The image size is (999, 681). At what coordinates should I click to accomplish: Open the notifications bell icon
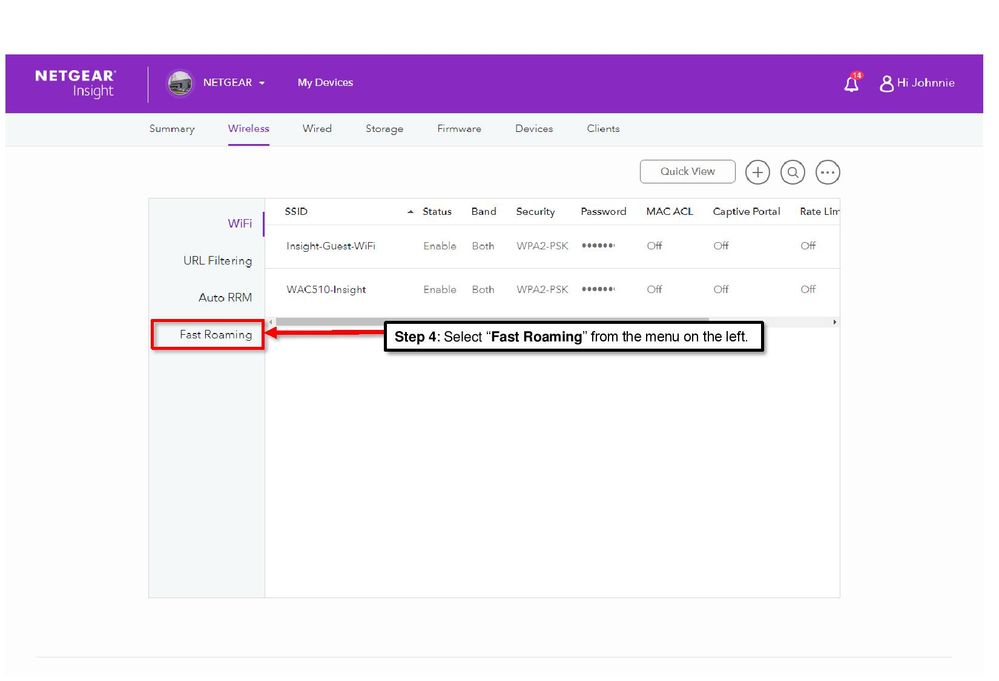pos(852,83)
